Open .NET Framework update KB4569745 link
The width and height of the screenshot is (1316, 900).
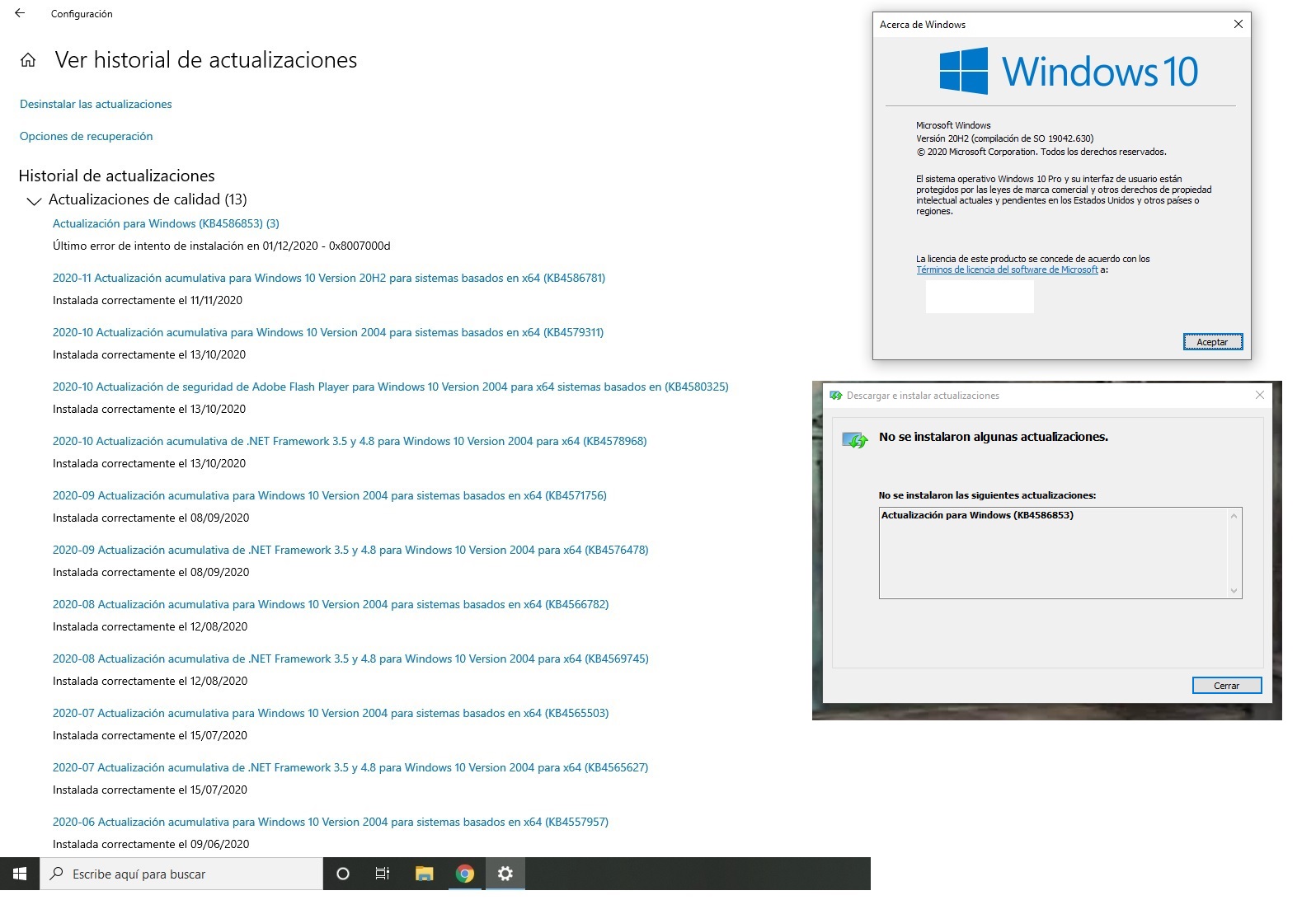pyautogui.click(x=350, y=659)
